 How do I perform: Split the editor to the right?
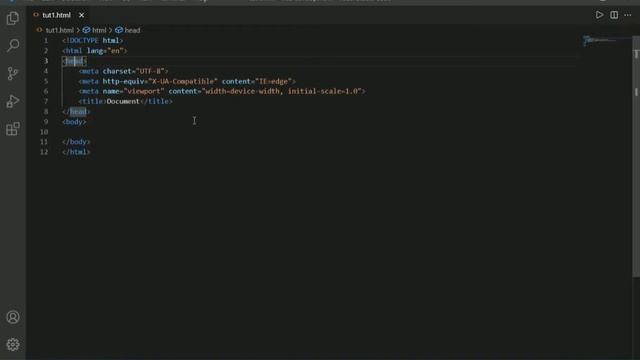coord(614,15)
